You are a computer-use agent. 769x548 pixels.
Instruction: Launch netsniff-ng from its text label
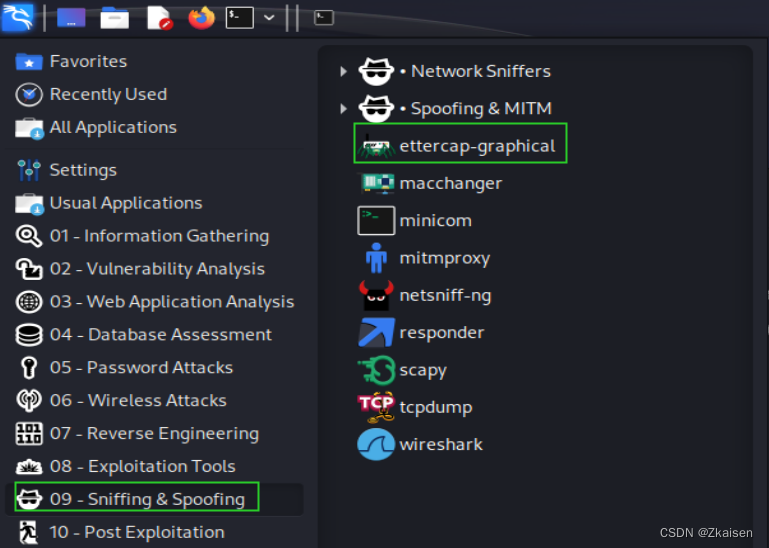click(445, 296)
